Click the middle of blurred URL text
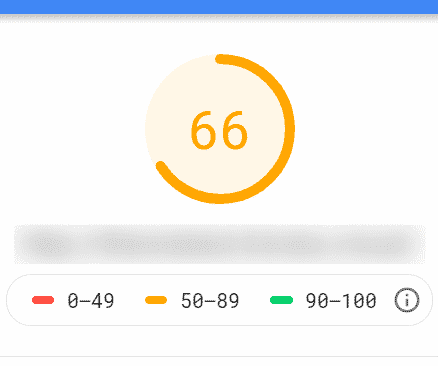This screenshot has height=366, width=438. tap(219, 244)
